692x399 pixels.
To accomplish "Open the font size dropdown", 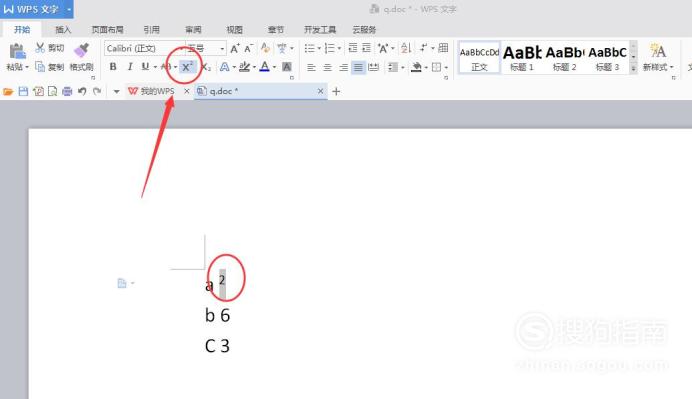I will (x=206, y=48).
